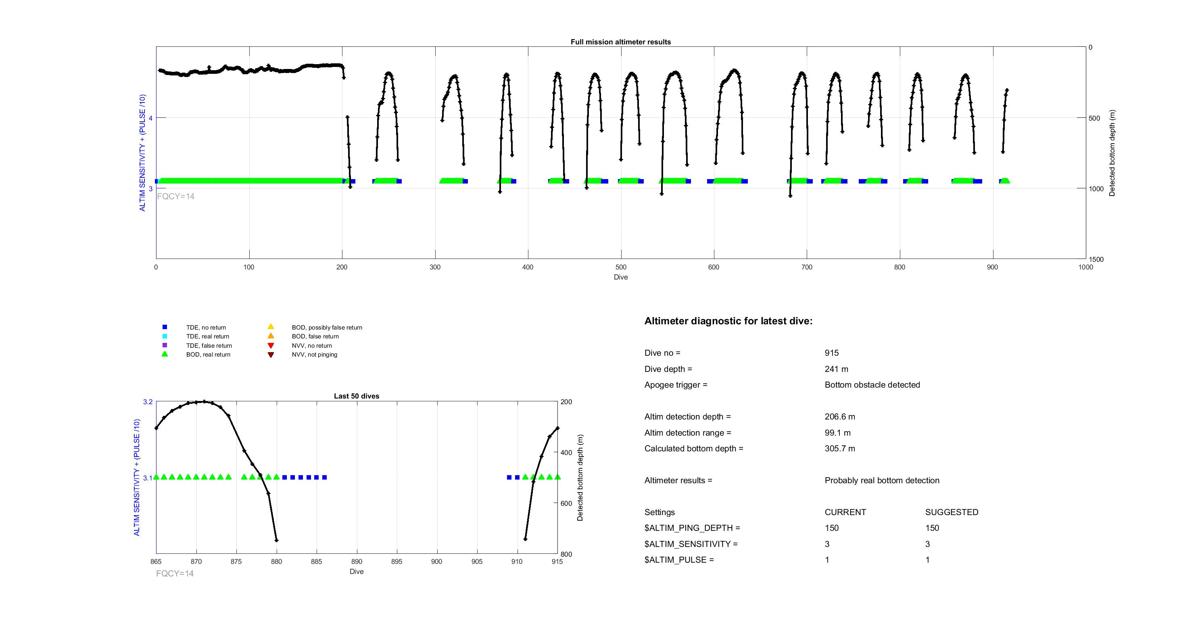Click the 'Dive depth =' label
The width and height of the screenshot is (1200, 622).
point(667,369)
